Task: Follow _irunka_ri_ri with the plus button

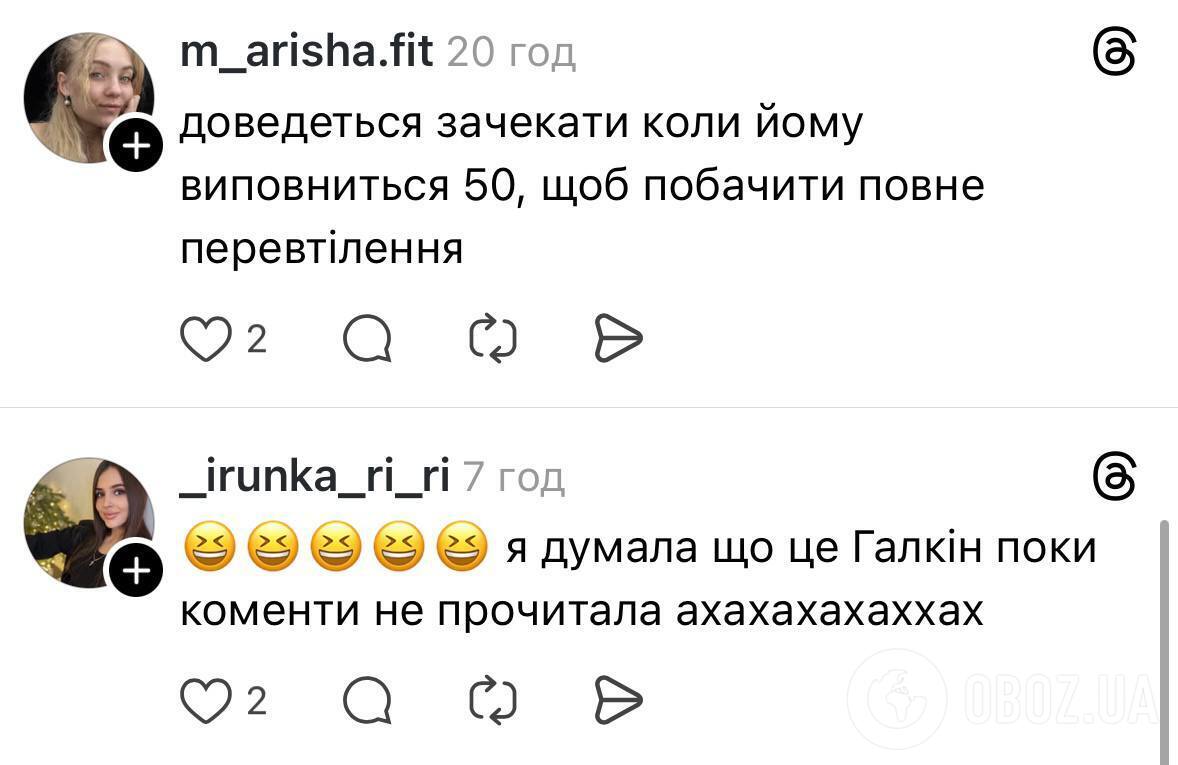Action: [x=135, y=569]
